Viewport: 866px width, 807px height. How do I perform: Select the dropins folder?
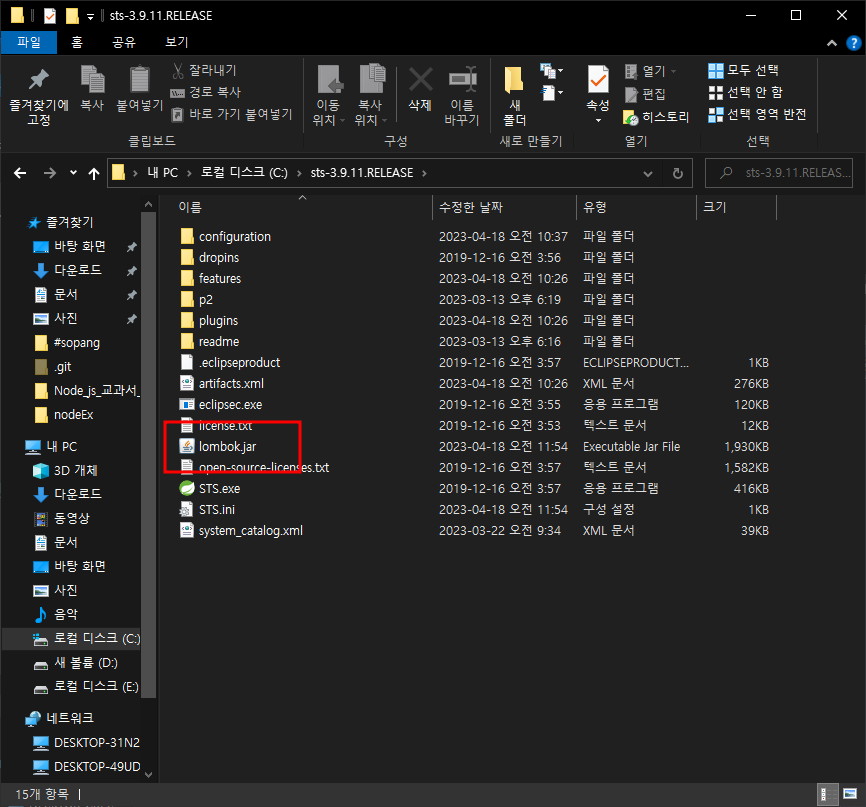[219, 257]
